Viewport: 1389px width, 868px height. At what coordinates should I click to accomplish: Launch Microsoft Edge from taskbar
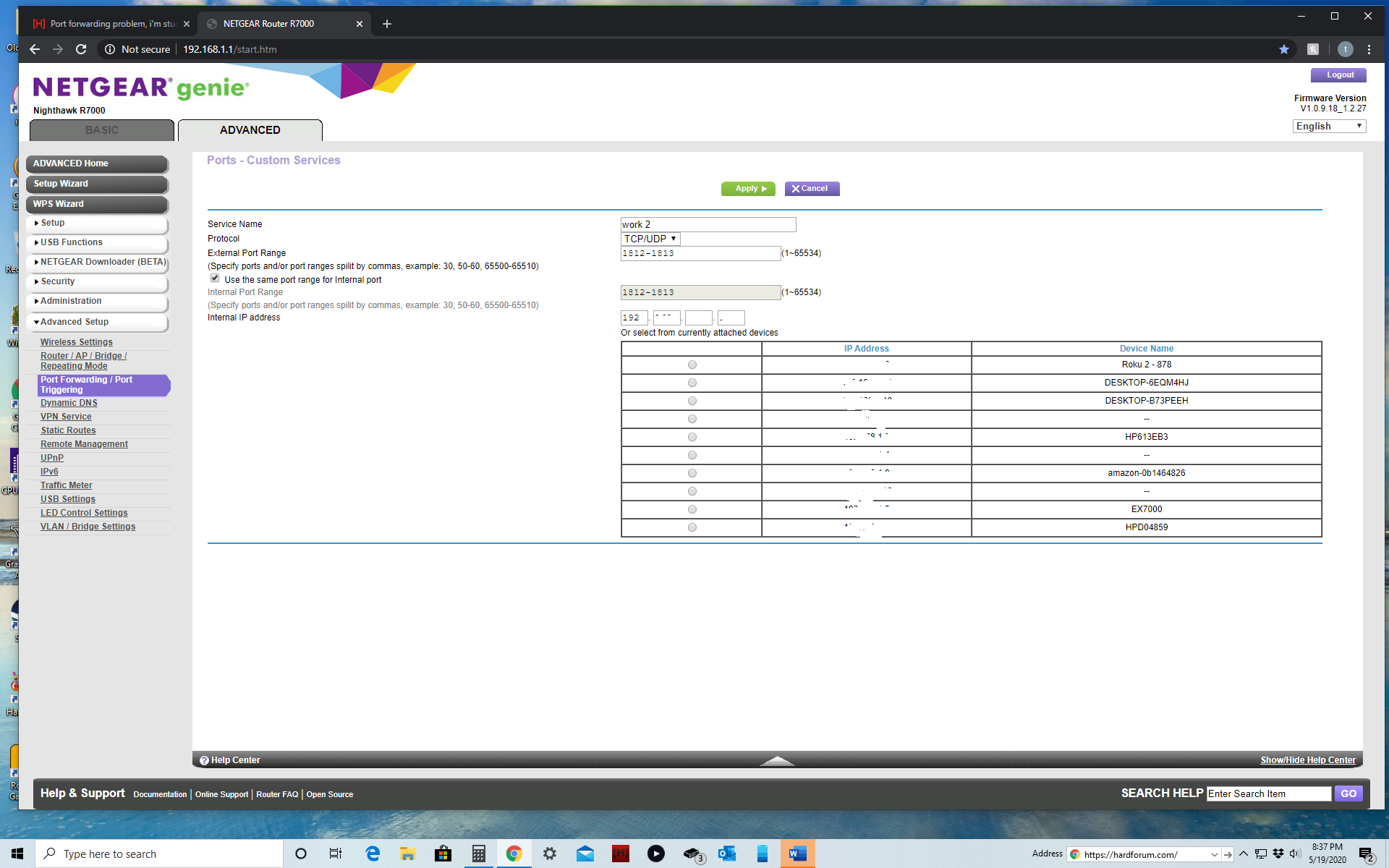(x=373, y=854)
